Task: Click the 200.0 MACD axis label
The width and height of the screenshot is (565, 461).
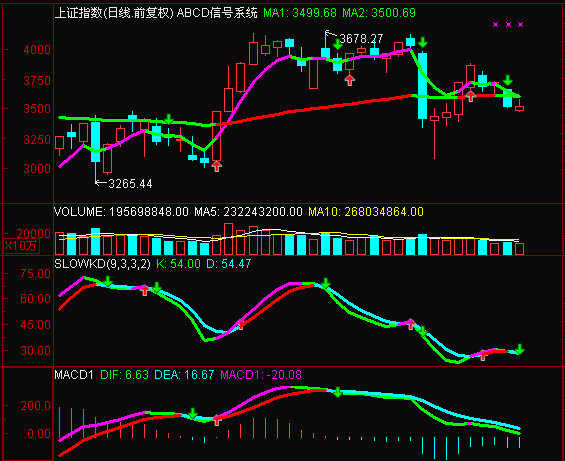Action: click(35, 406)
